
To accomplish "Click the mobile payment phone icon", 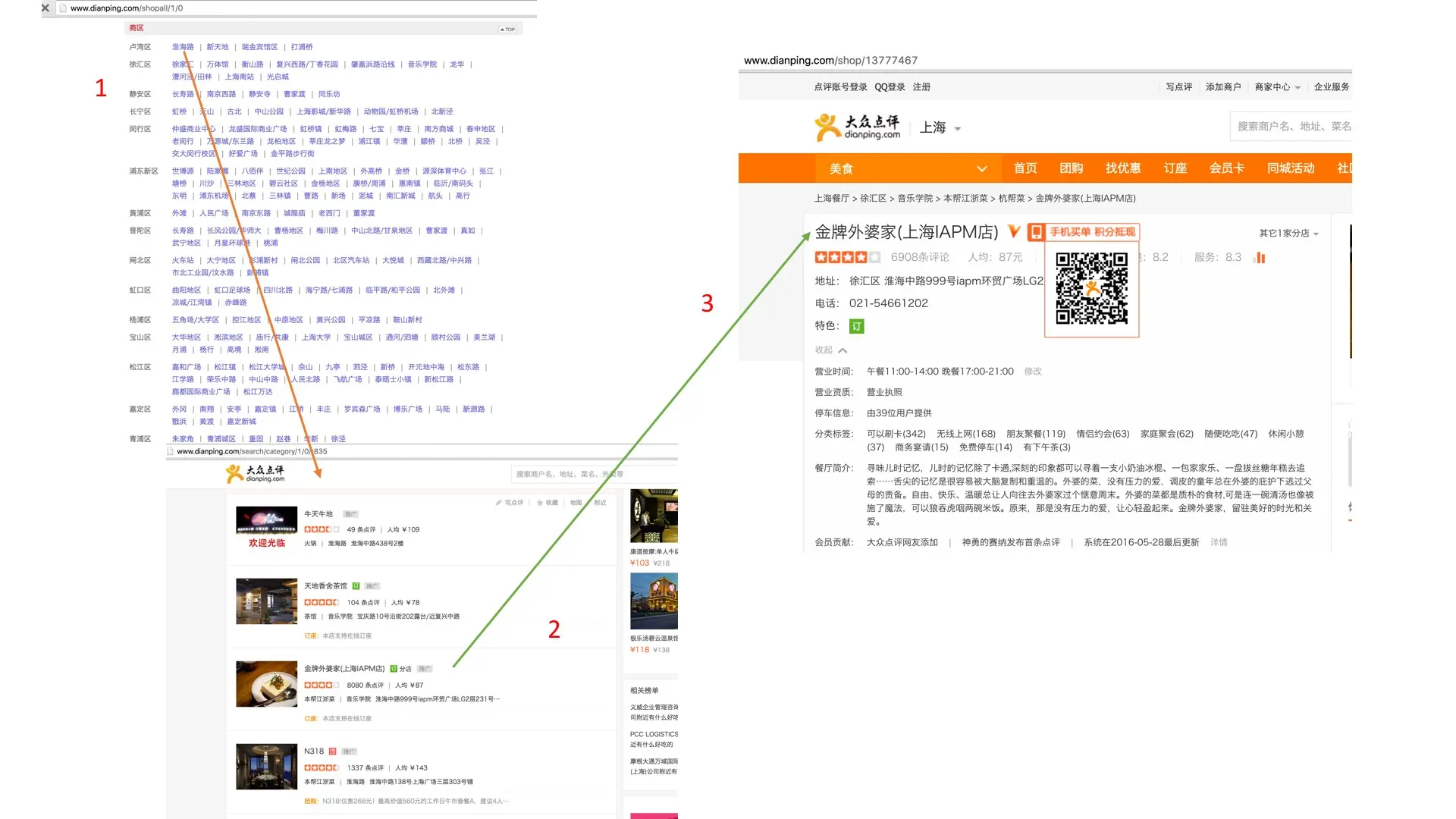I will pyautogui.click(x=1036, y=232).
